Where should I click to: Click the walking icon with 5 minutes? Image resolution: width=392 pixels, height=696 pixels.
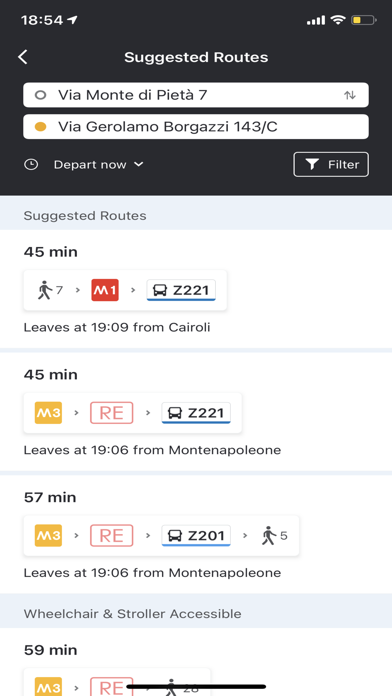coord(275,535)
